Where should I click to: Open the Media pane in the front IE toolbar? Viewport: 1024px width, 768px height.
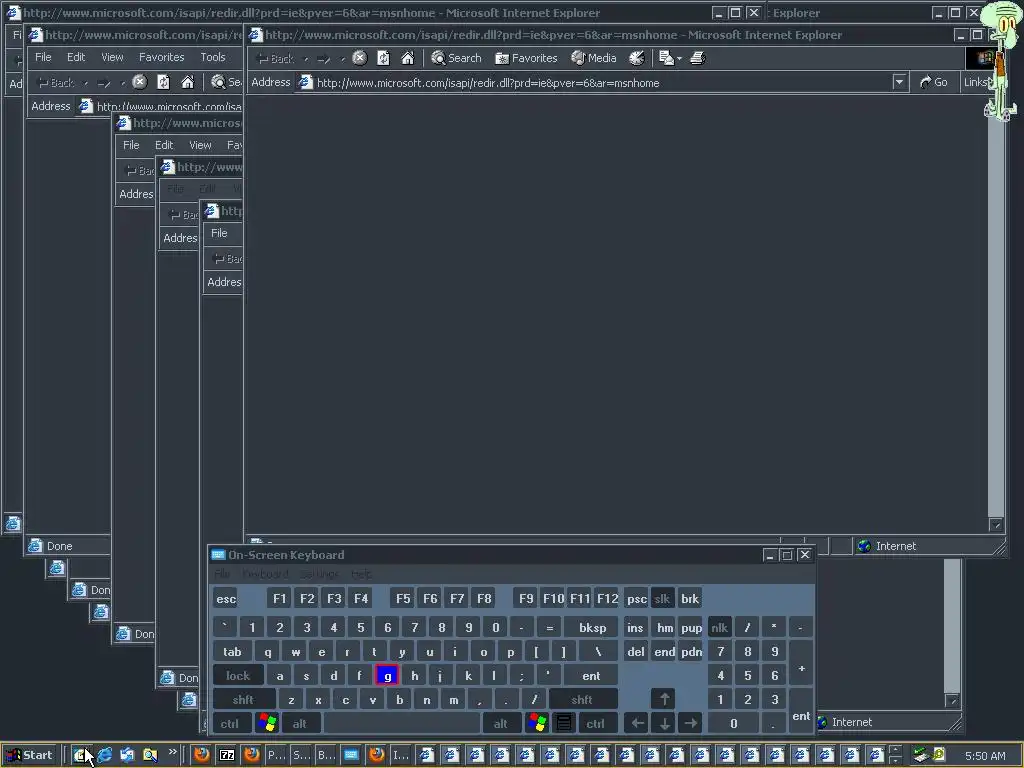click(594, 58)
